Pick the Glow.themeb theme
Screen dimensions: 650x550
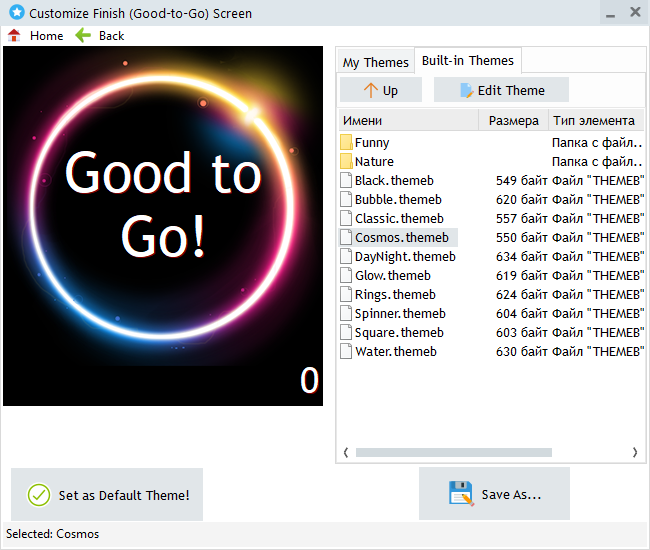click(392, 276)
